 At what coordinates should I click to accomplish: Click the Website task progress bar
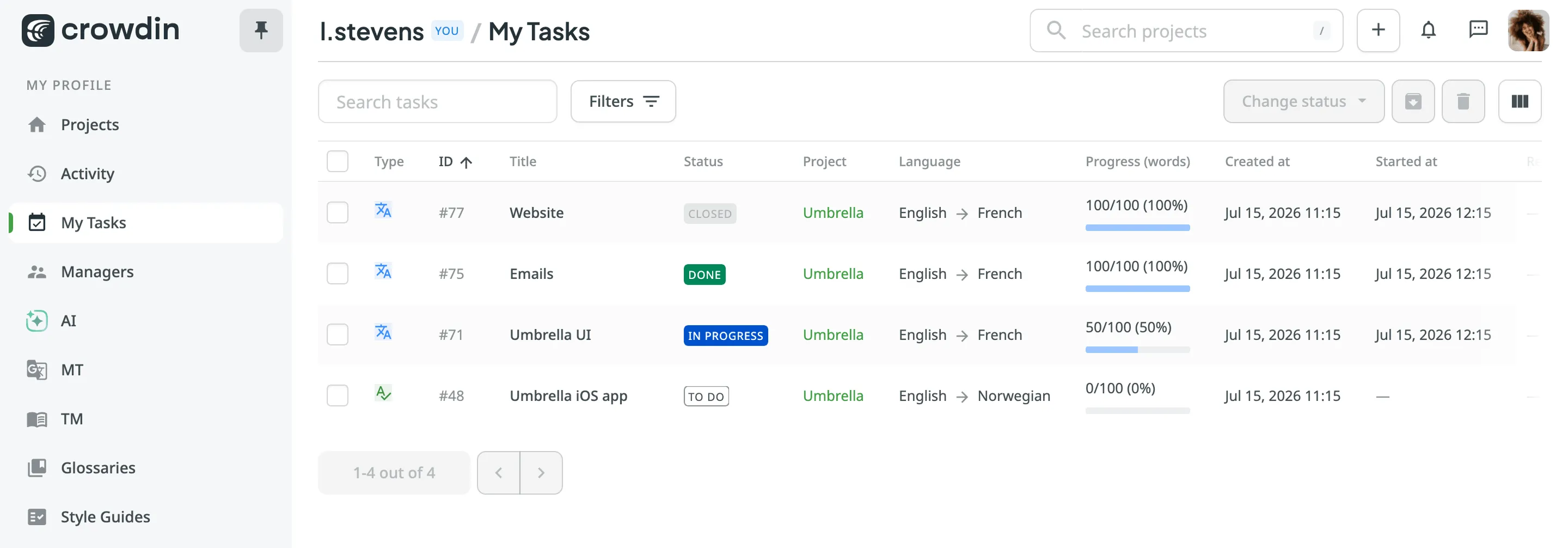tap(1137, 228)
